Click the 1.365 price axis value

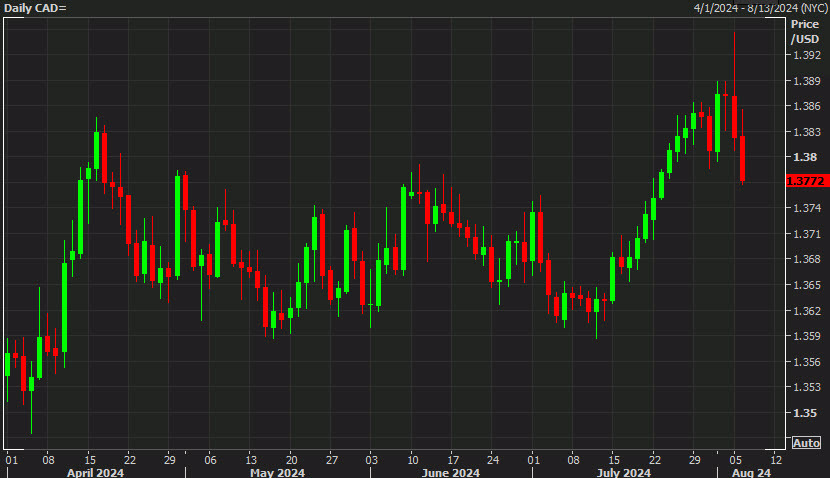[806, 285]
